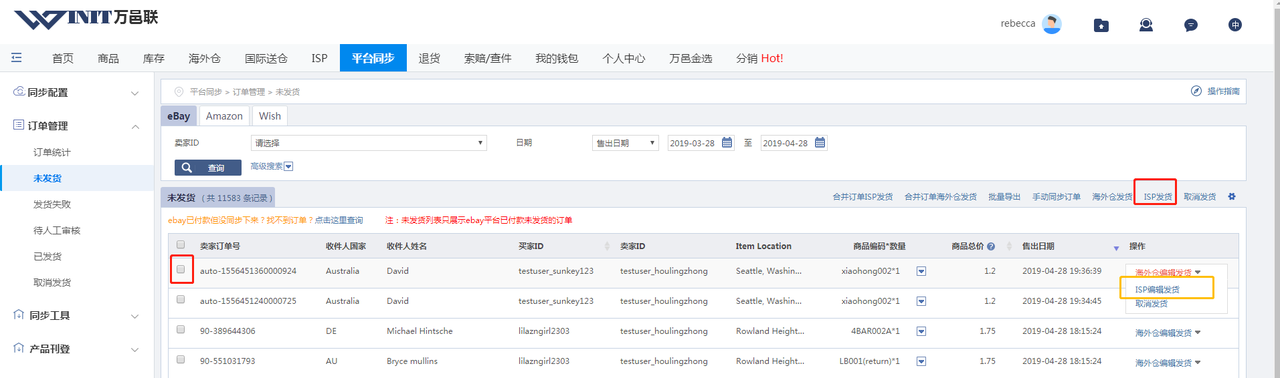Click the WINIT 万邑联 logo
Image resolution: width=1280 pixels, height=378 pixels.
coord(85,19)
